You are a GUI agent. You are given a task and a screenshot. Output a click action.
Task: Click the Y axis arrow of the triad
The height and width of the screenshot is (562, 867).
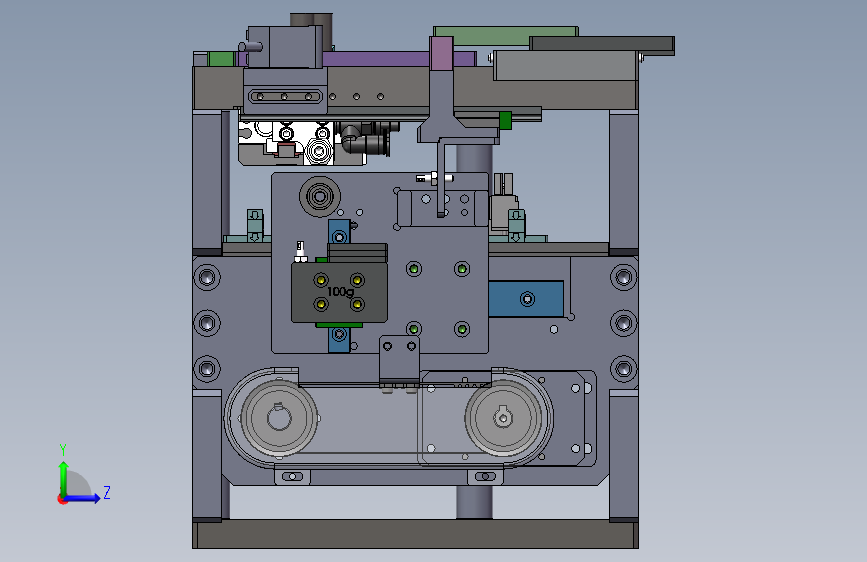click(63, 479)
